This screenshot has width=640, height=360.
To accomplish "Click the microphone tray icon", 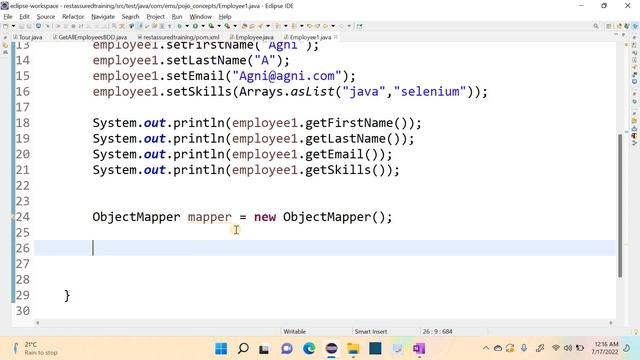I will [524, 348].
